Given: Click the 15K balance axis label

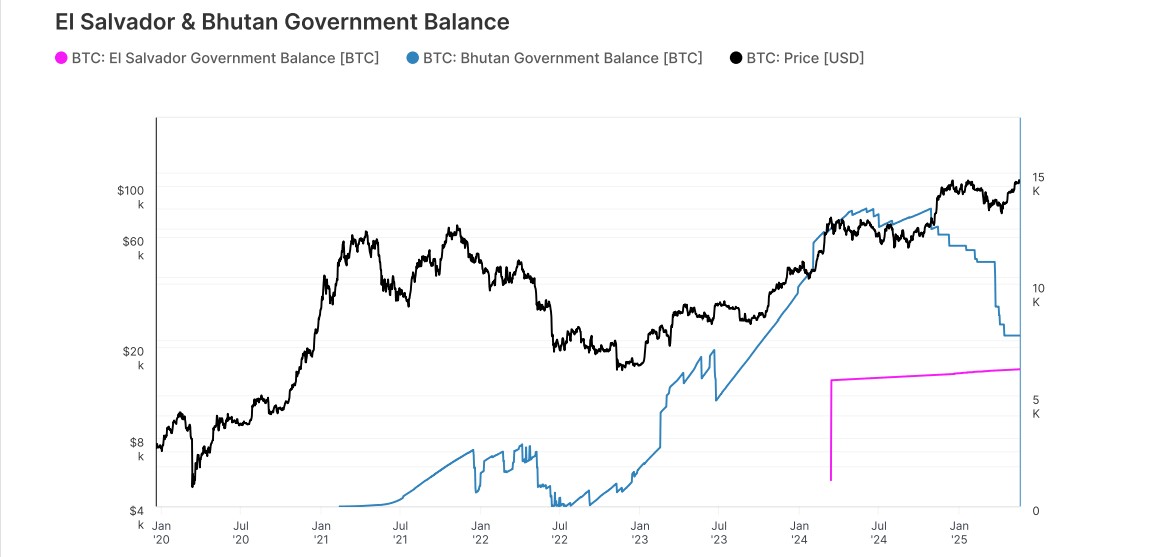Looking at the screenshot, I should [x=1038, y=183].
